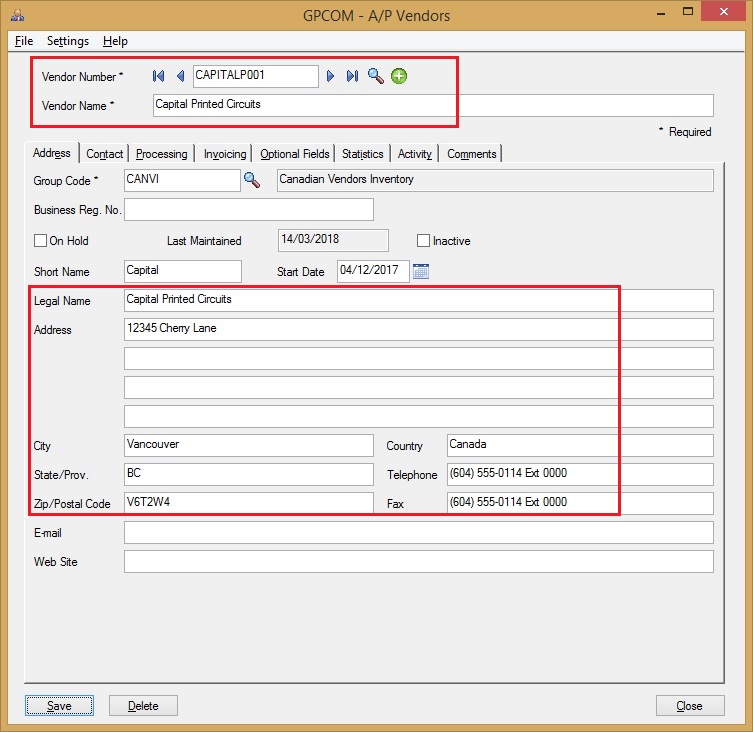Go to previous vendor record arrow
The height and width of the screenshot is (732, 753).
[180, 76]
